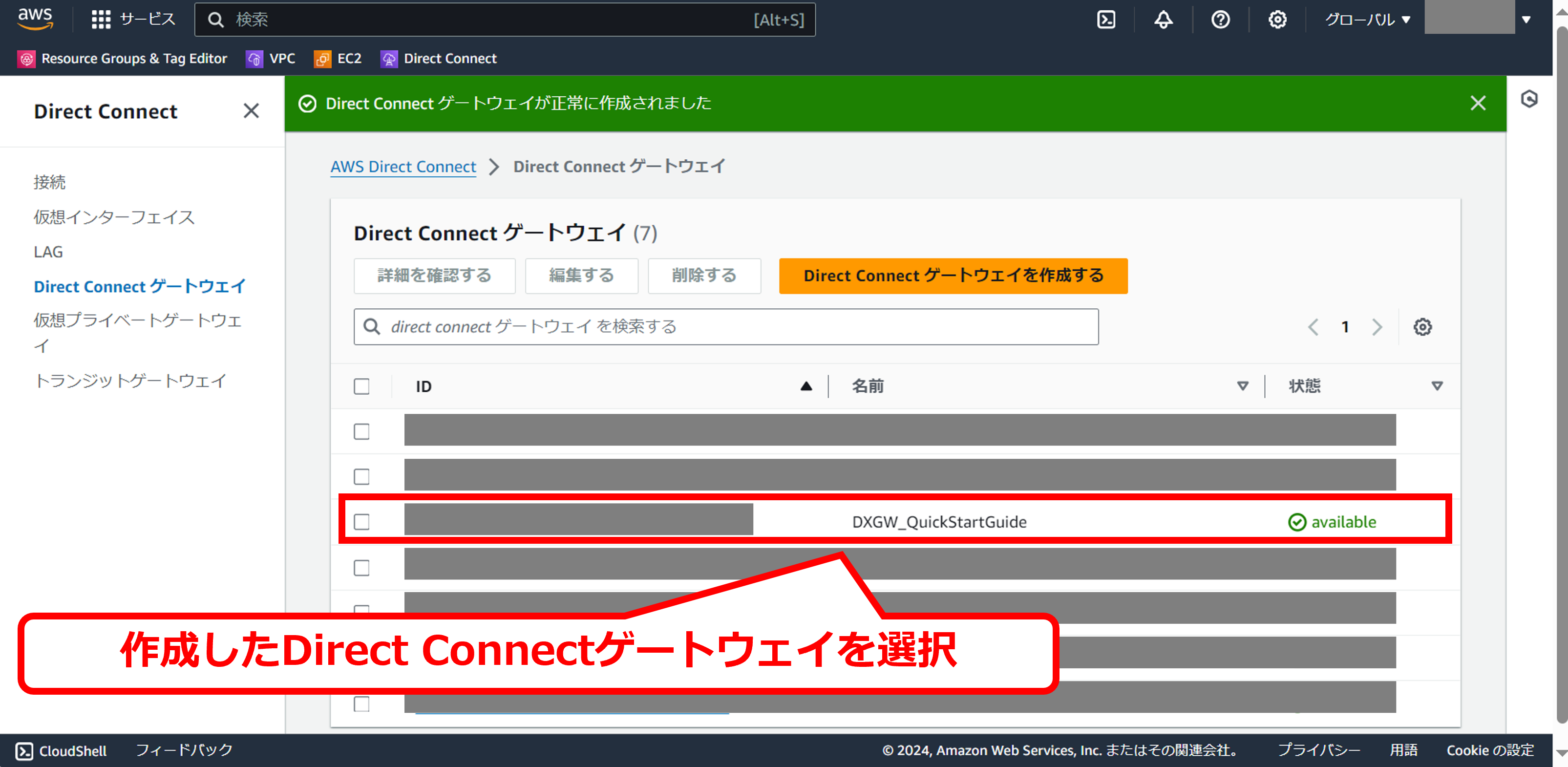Toggle the select-all checkbox in table header
This screenshot has height=767, width=1568.
[x=361, y=386]
